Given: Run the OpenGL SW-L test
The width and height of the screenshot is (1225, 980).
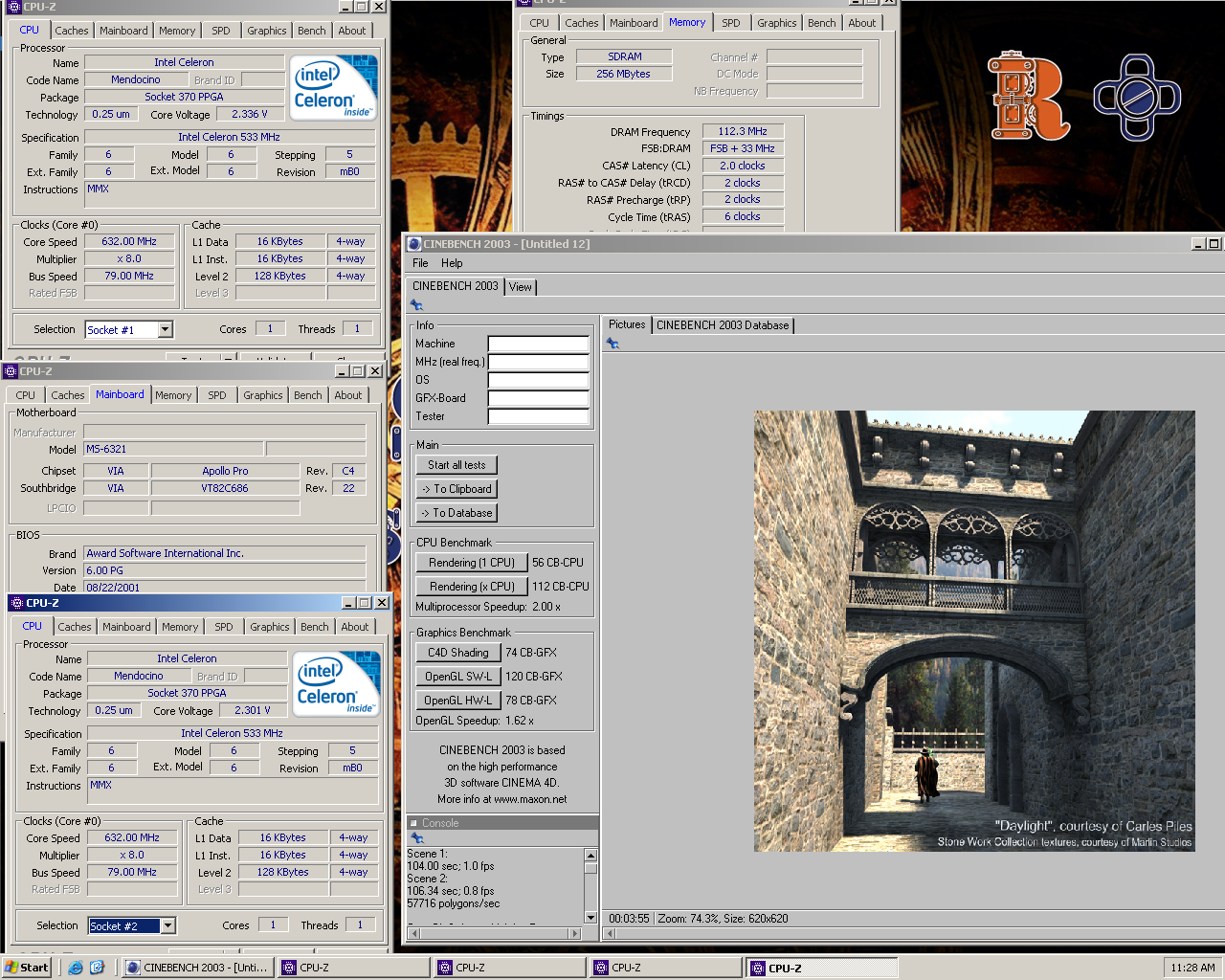Looking at the screenshot, I should pyautogui.click(x=458, y=677).
